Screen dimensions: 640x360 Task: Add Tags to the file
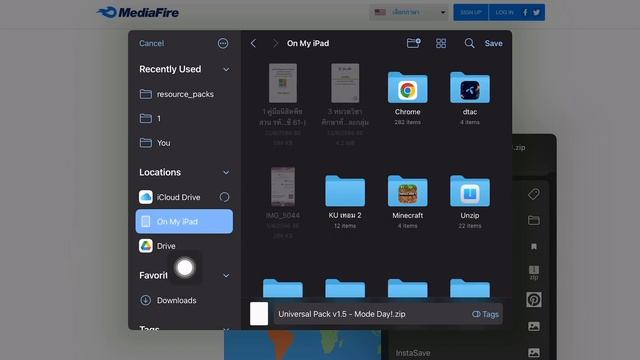coord(485,314)
